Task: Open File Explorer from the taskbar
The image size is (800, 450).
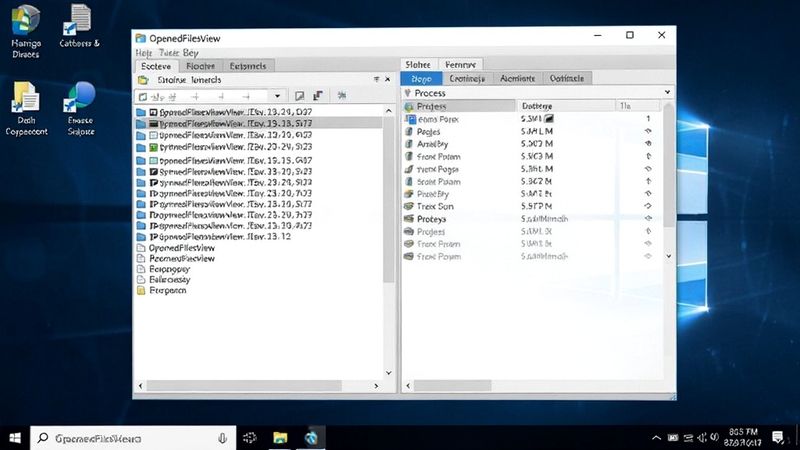Action: pos(280,438)
